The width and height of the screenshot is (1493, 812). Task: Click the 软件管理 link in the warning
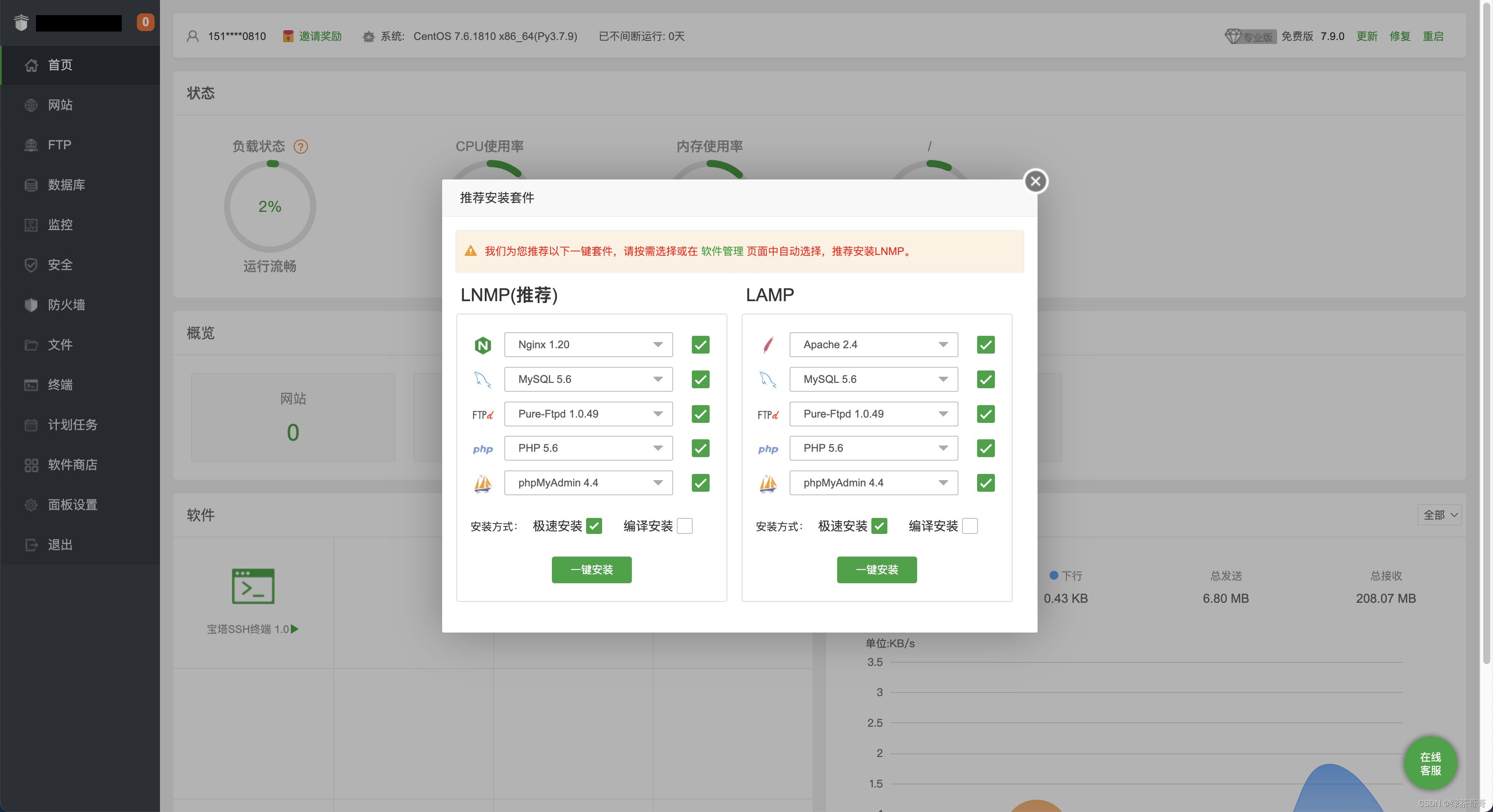click(722, 251)
